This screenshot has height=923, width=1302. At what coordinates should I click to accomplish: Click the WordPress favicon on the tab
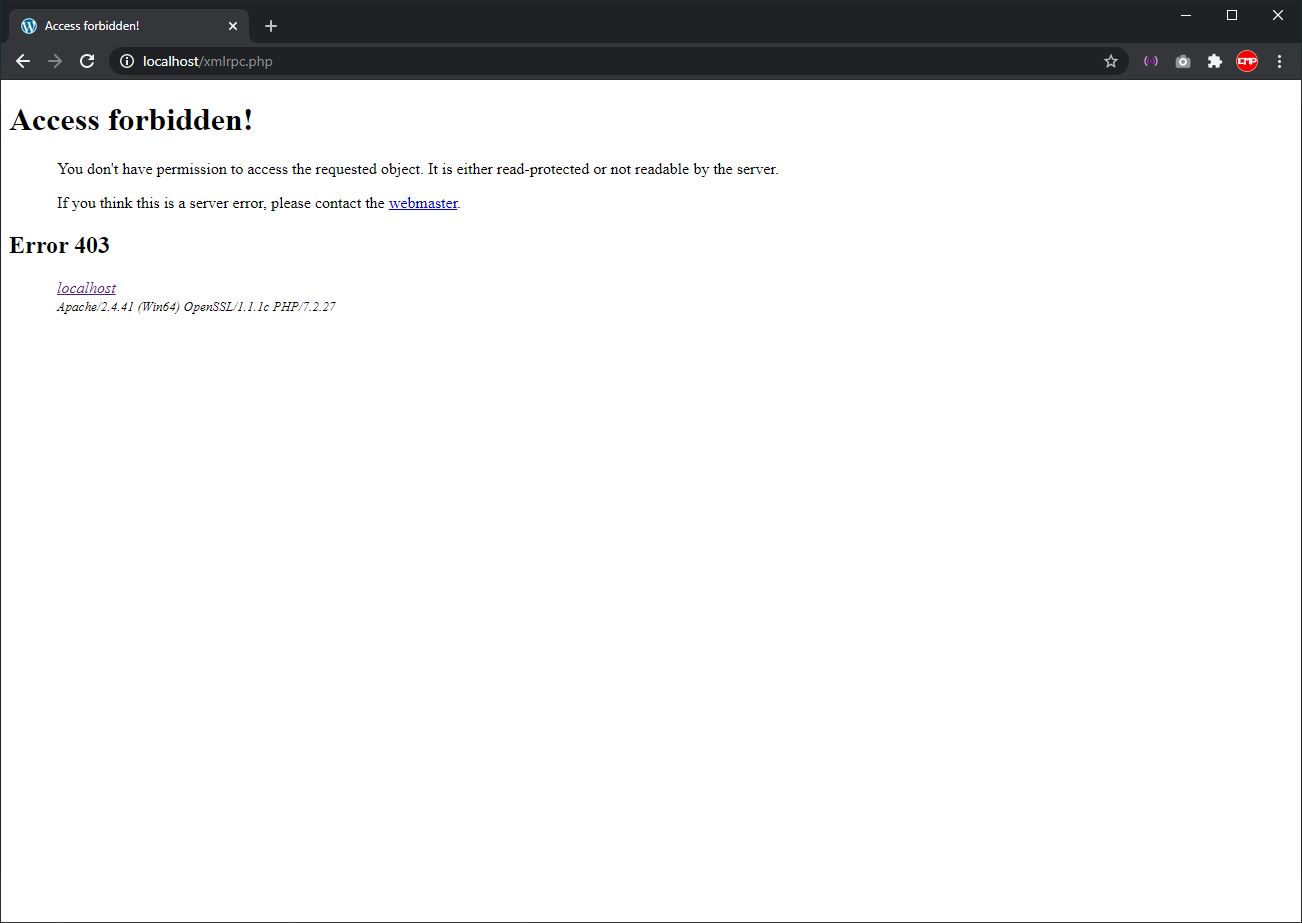coord(29,26)
